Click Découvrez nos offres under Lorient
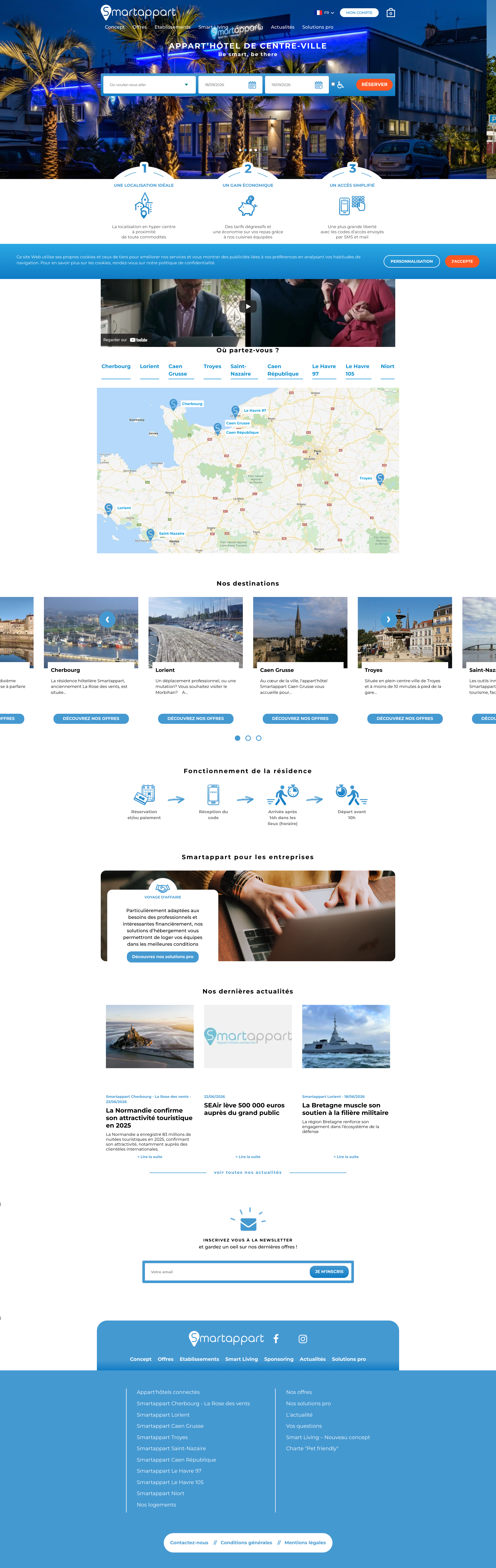 195,718
